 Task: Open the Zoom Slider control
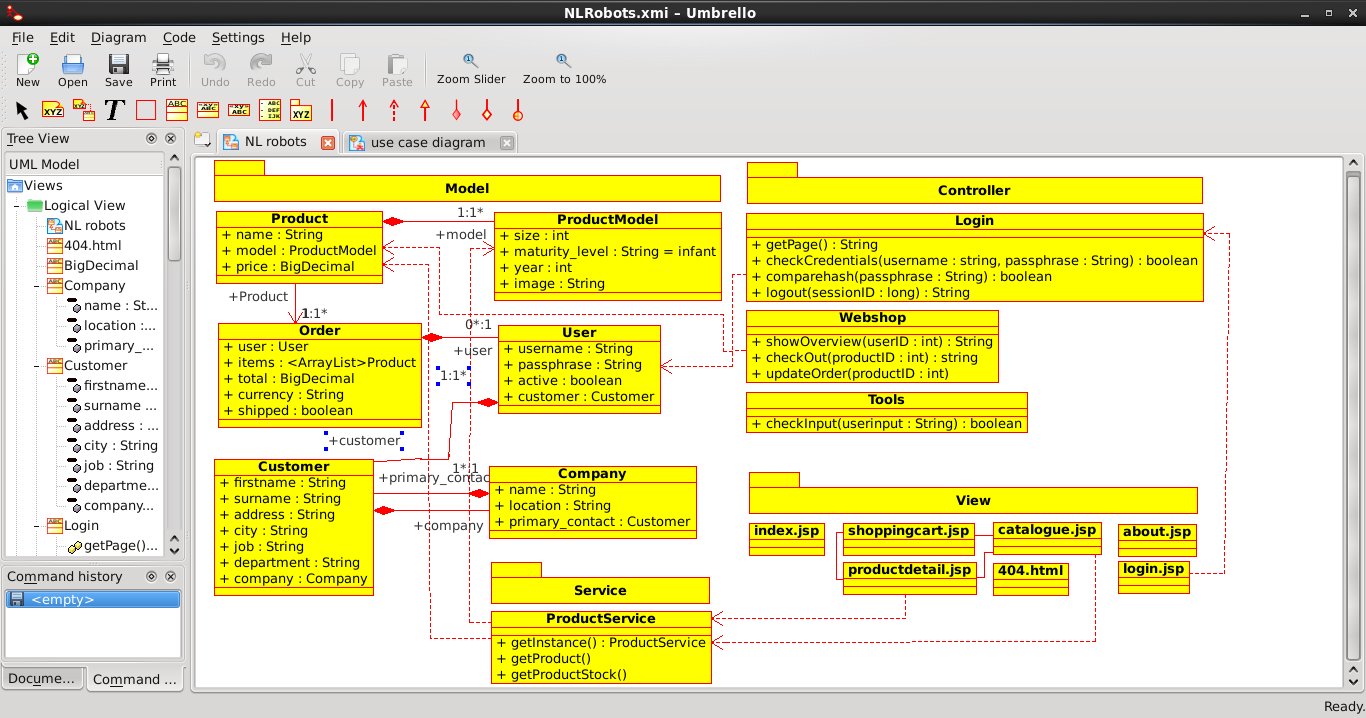(x=471, y=70)
